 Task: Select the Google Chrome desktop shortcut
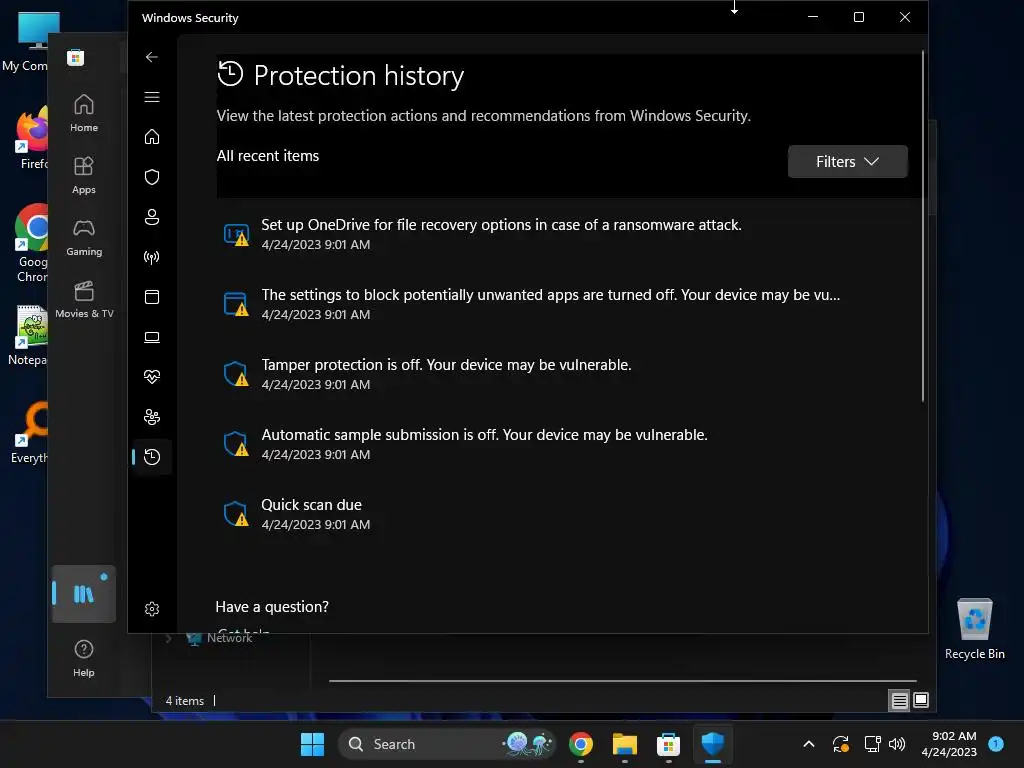(31, 244)
